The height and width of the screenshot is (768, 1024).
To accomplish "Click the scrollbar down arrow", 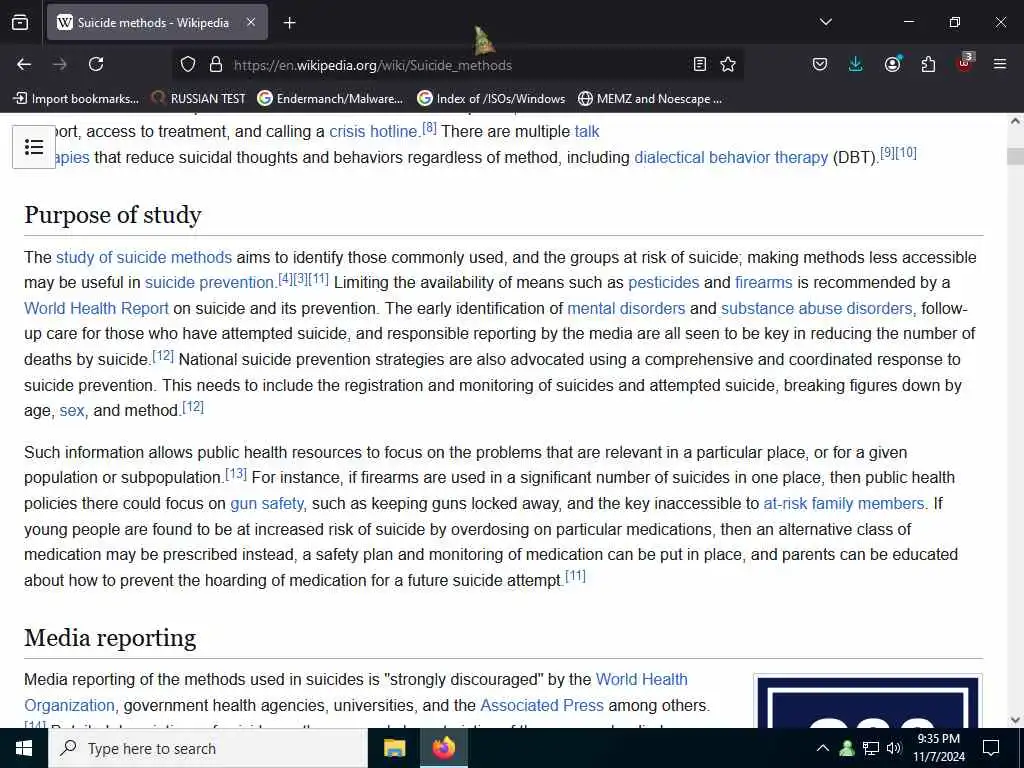I will coord(1015,720).
